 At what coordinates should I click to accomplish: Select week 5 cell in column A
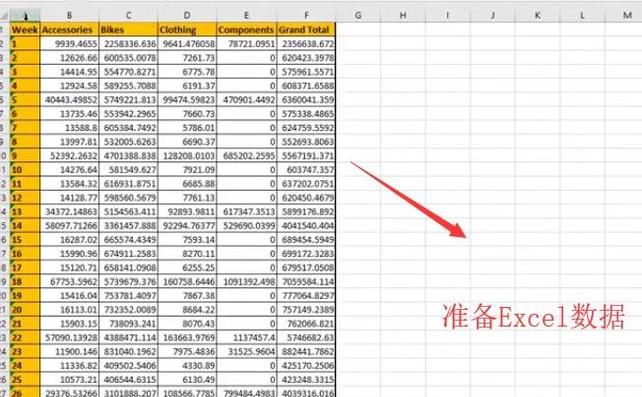(25, 99)
